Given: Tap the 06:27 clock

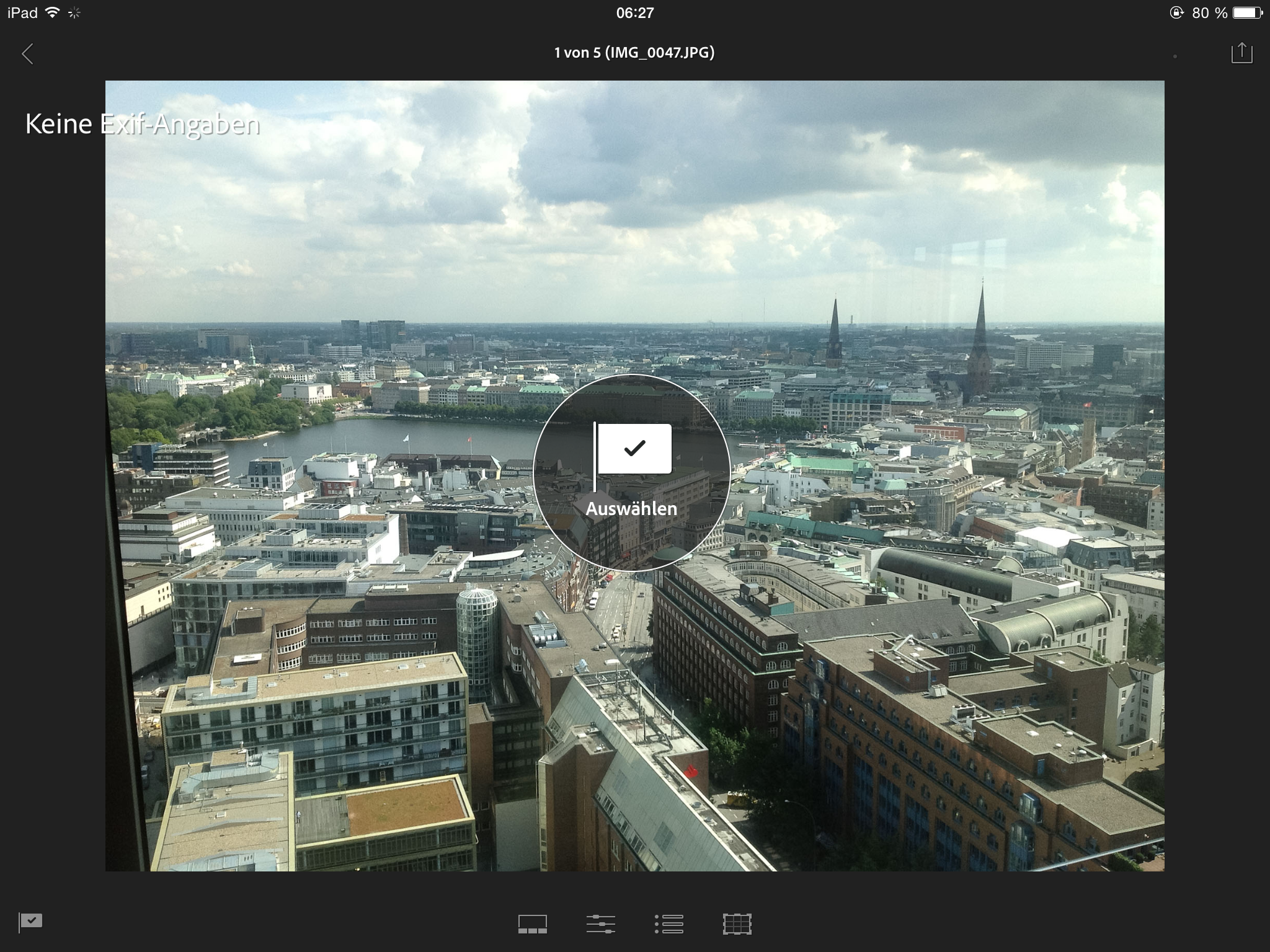Looking at the screenshot, I should click(635, 12).
